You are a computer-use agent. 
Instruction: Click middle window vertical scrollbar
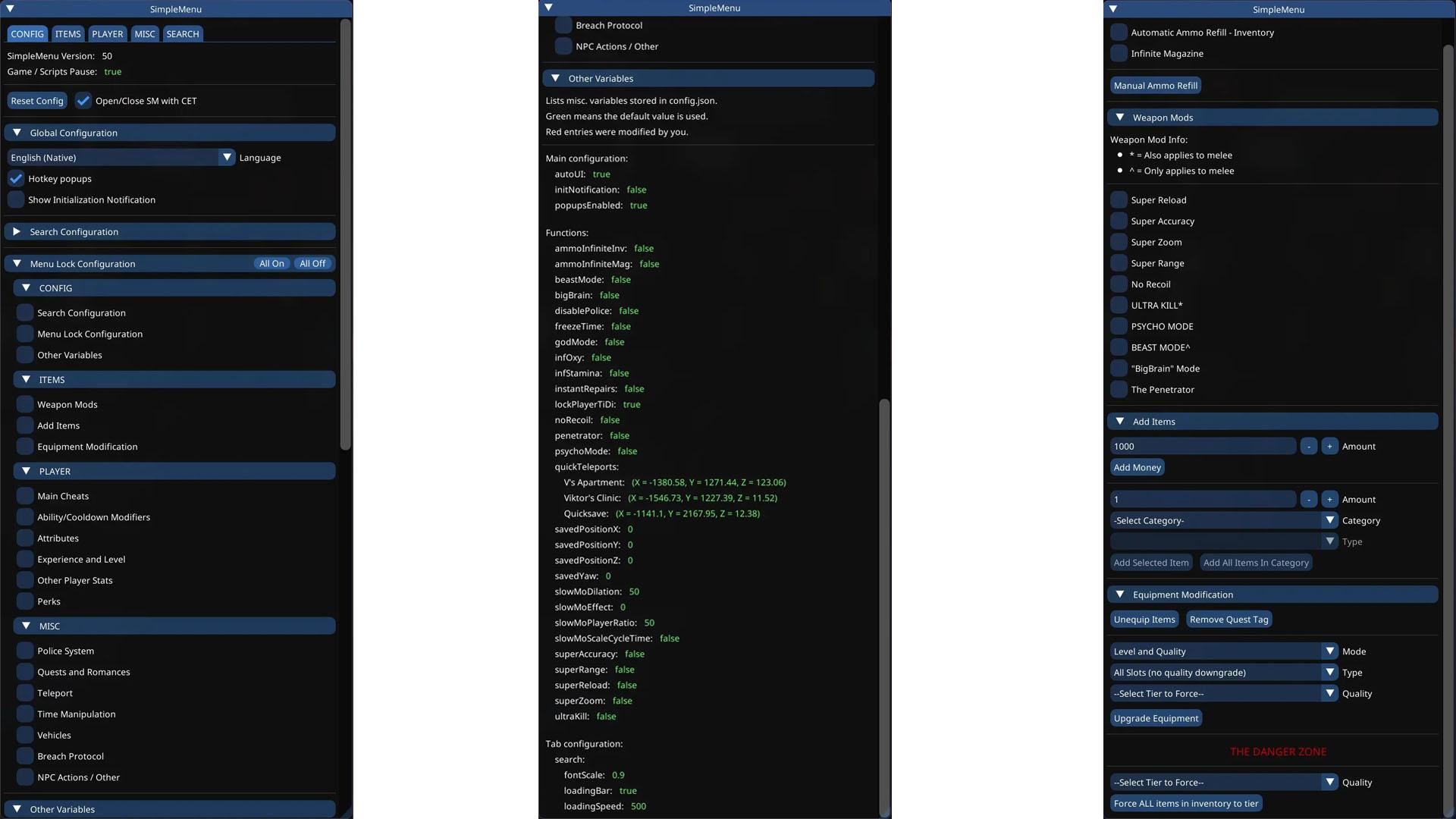point(884,607)
